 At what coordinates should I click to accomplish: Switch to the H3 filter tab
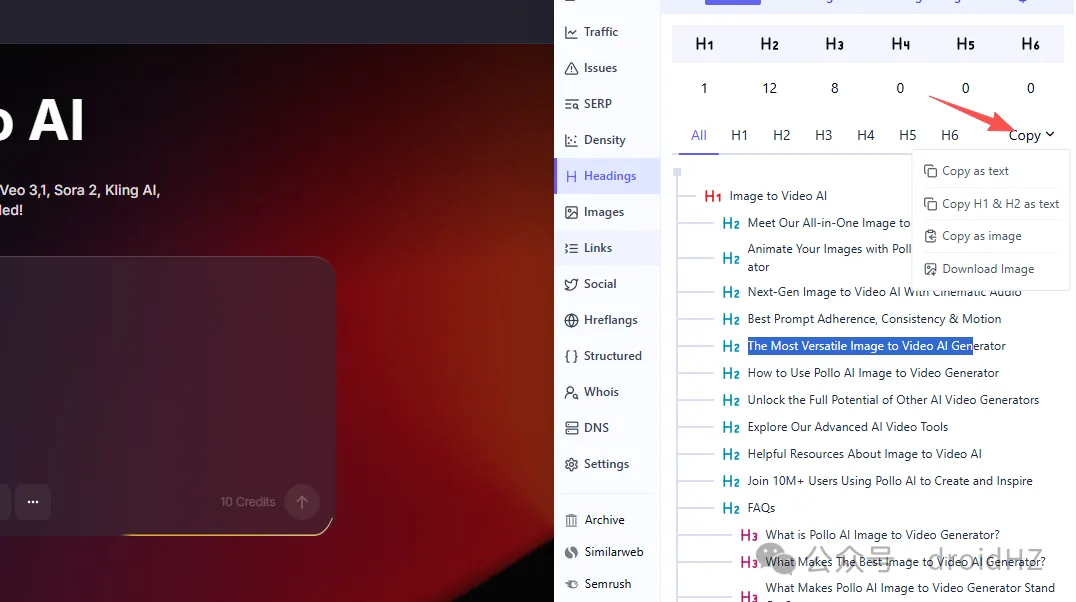(823, 135)
